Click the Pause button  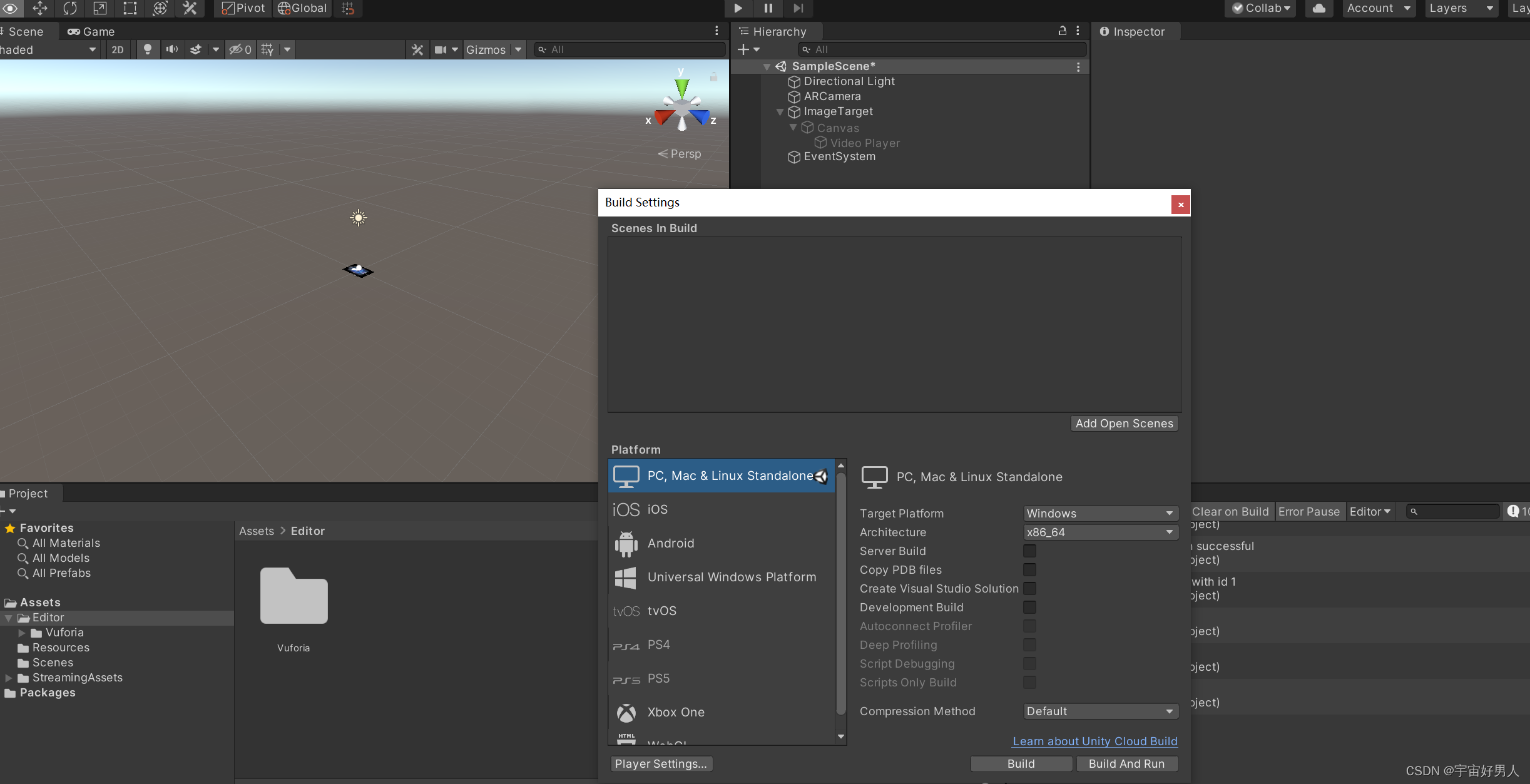[x=768, y=8]
